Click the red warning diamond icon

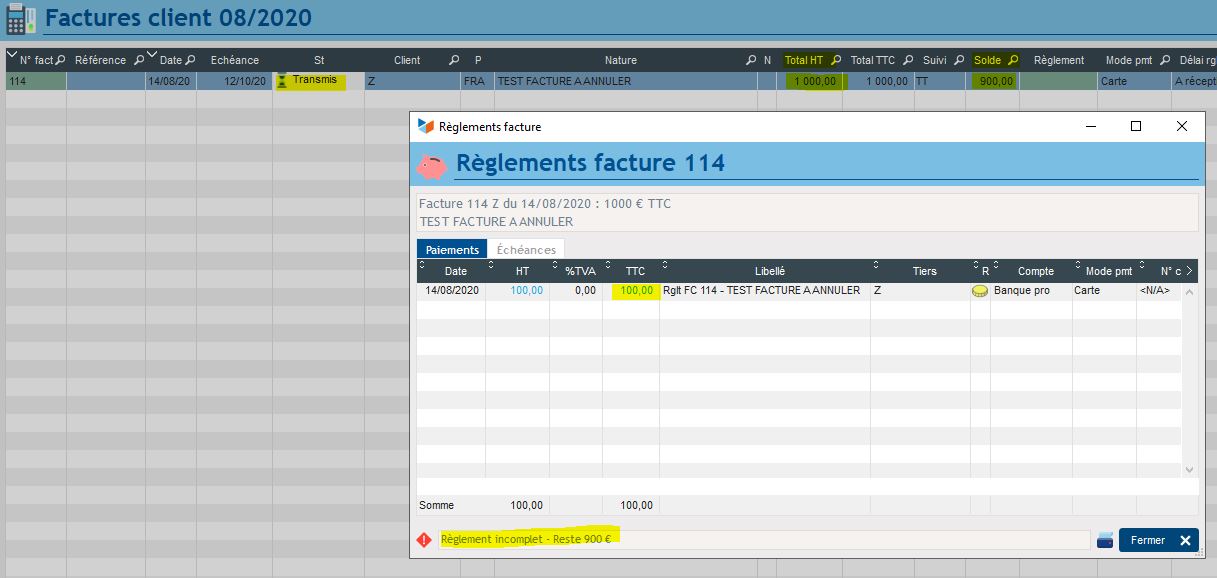425,540
